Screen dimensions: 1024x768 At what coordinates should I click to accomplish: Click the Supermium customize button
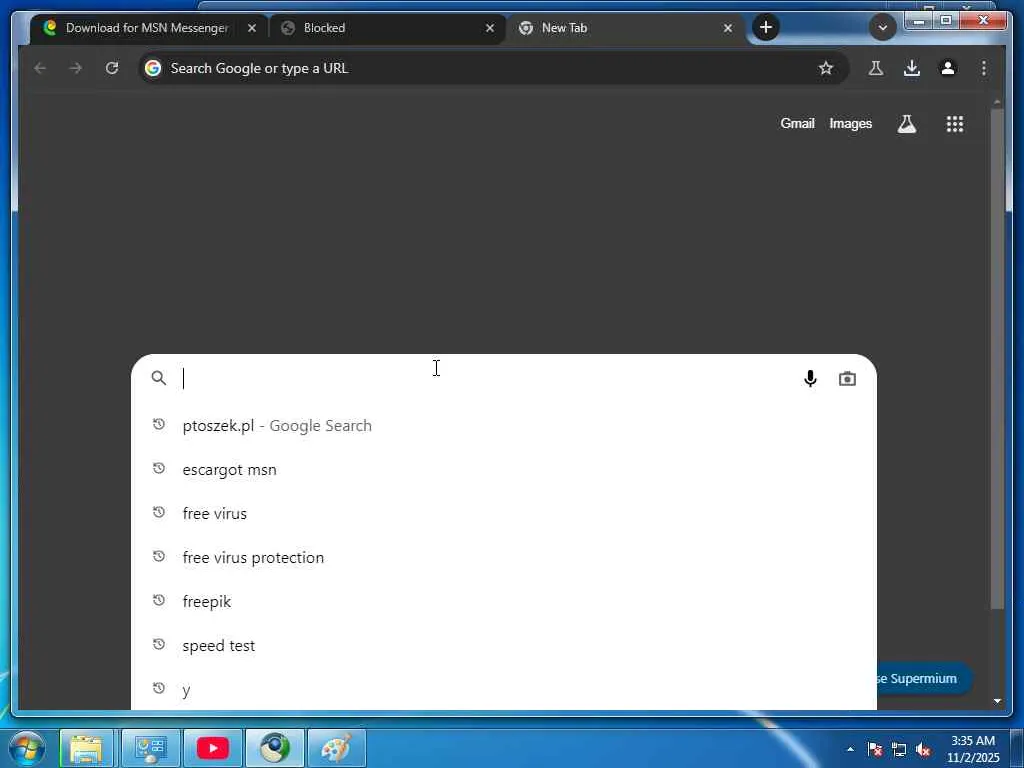pos(924,679)
